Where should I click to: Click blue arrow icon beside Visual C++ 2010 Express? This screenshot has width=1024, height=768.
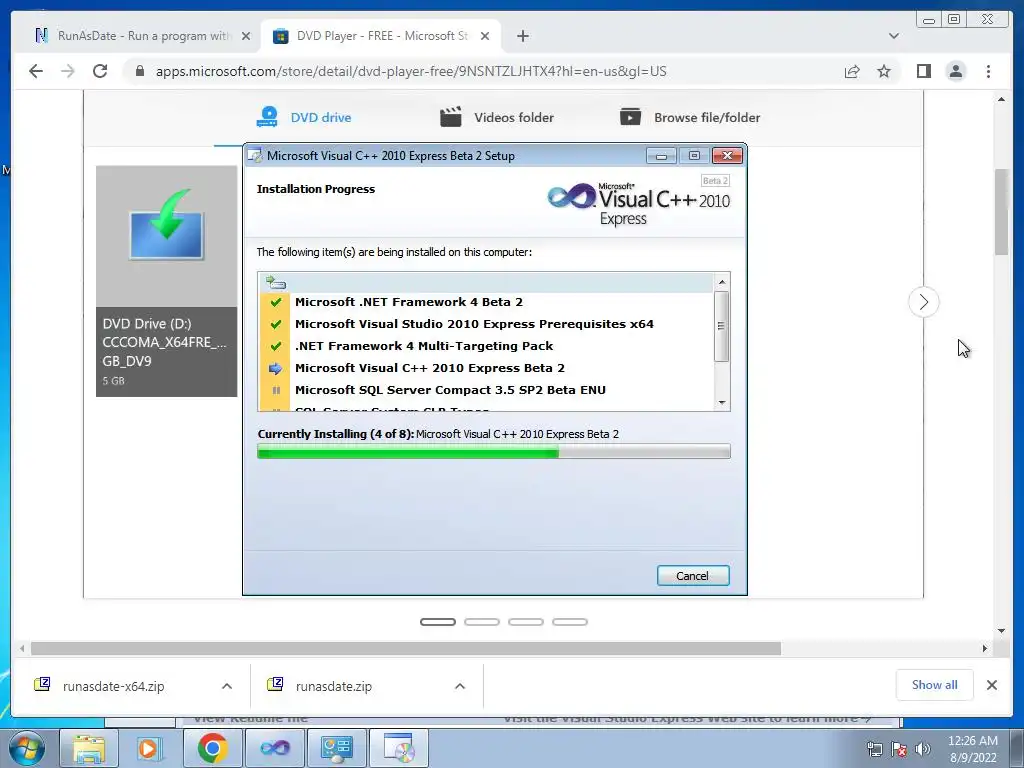(x=276, y=368)
